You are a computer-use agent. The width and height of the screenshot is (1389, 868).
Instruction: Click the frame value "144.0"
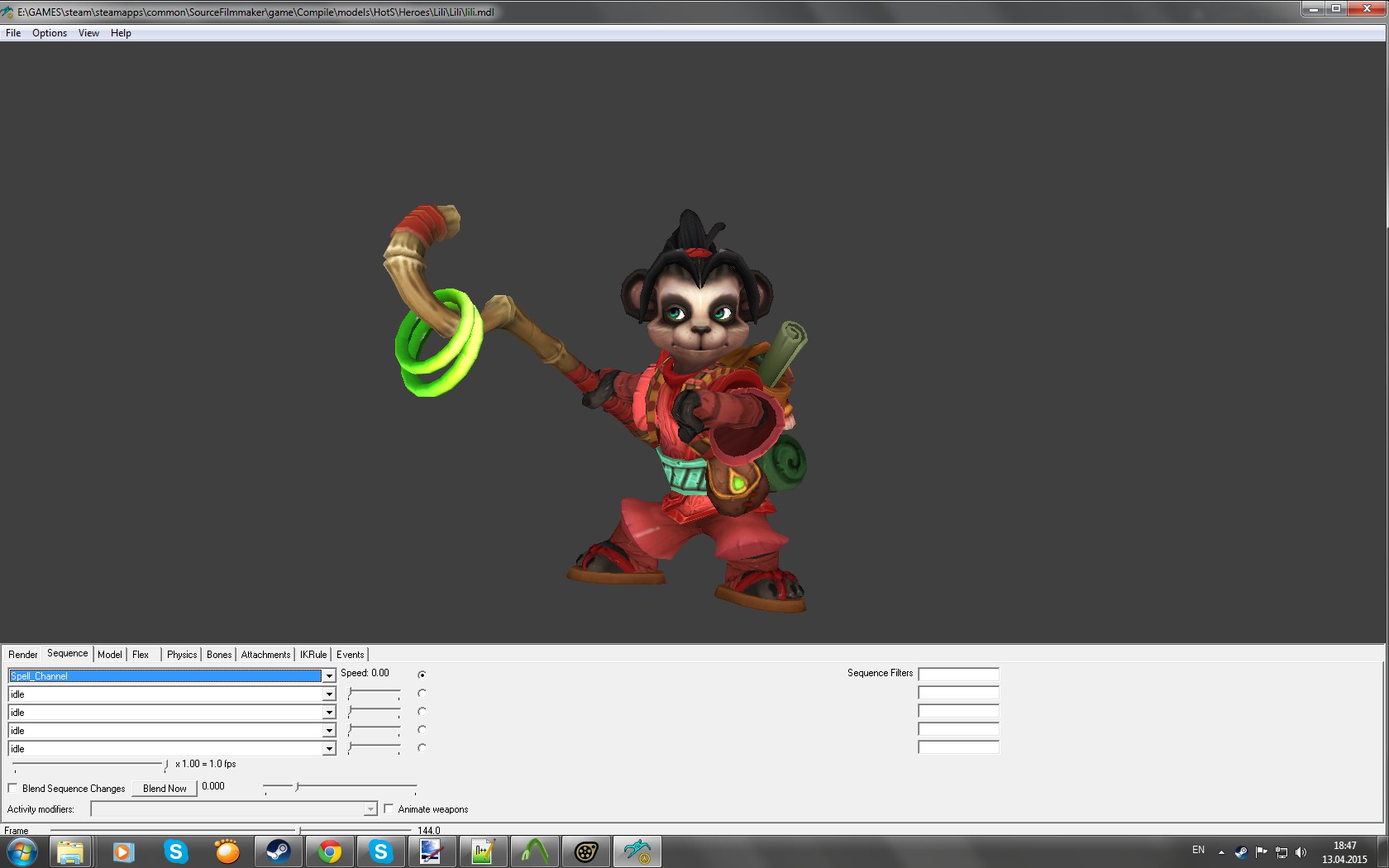click(x=429, y=830)
